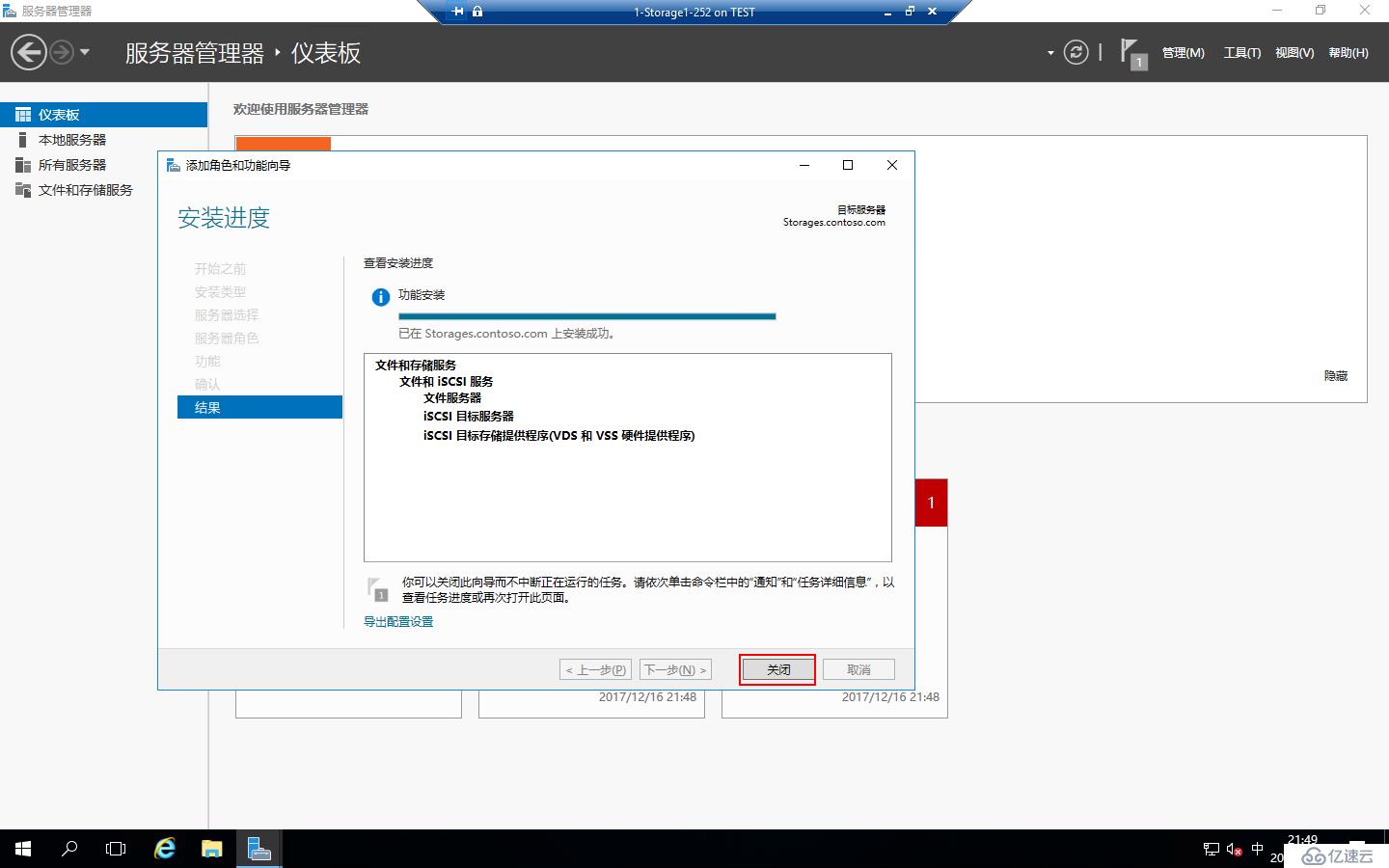Click 隐藏 link in the welcome panel
Image resolution: width=1389 pixels, height=868 pixels.
coord(1336,376)
